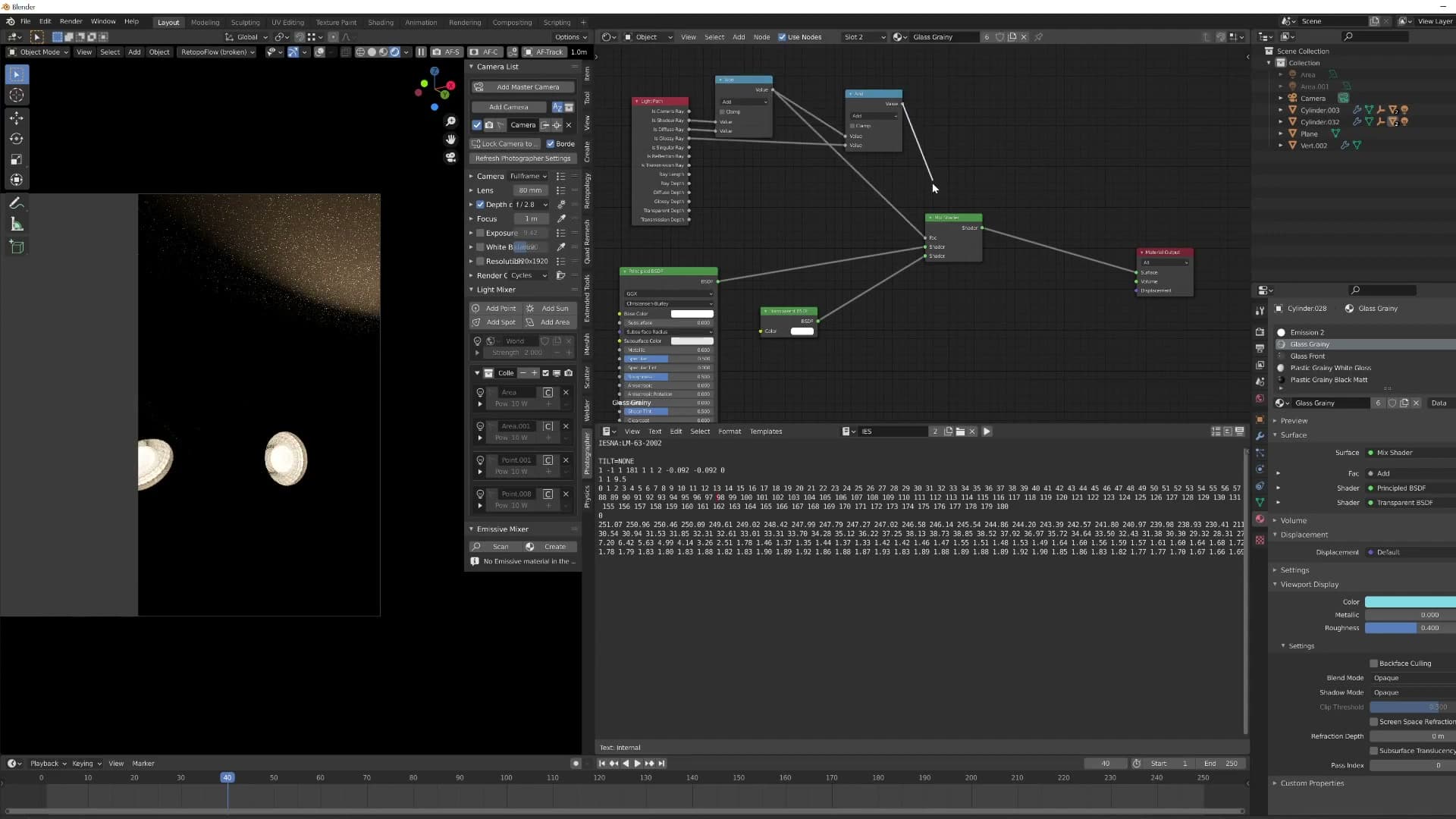Switch to the Shading workspace tab
The width and height of the screenshot is (1456, 819).
tap(381, 23)
